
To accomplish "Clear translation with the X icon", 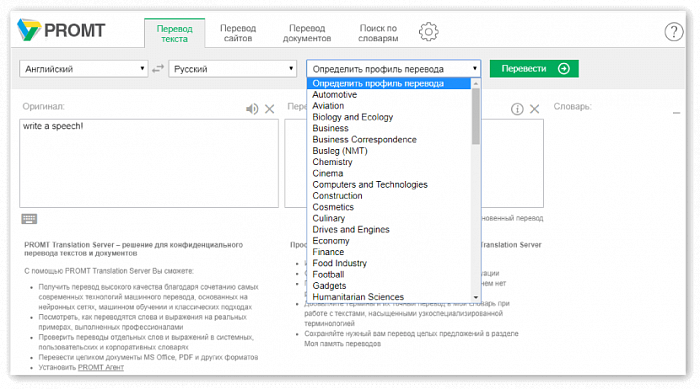I will [x=534, y=109].
